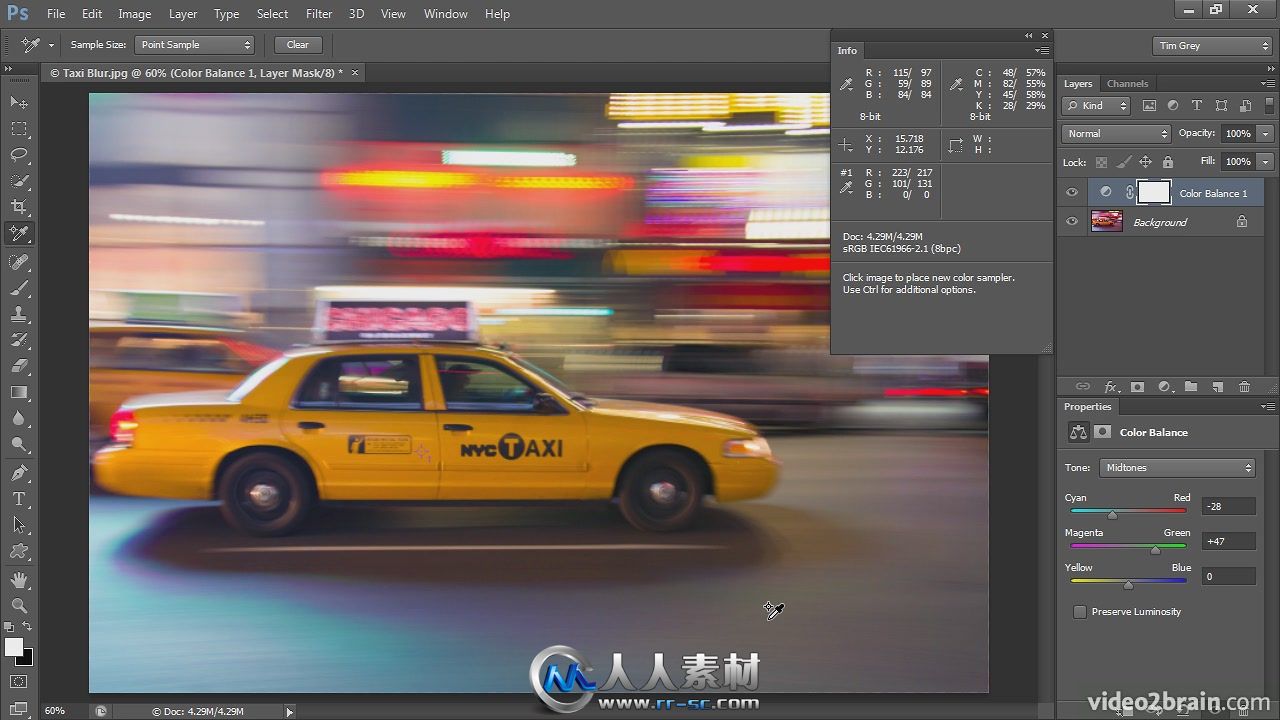The height and width of the screenshot is (720, 1280).
Task: Open the Layers panel flyout menu
Action: coord(1268,84)
